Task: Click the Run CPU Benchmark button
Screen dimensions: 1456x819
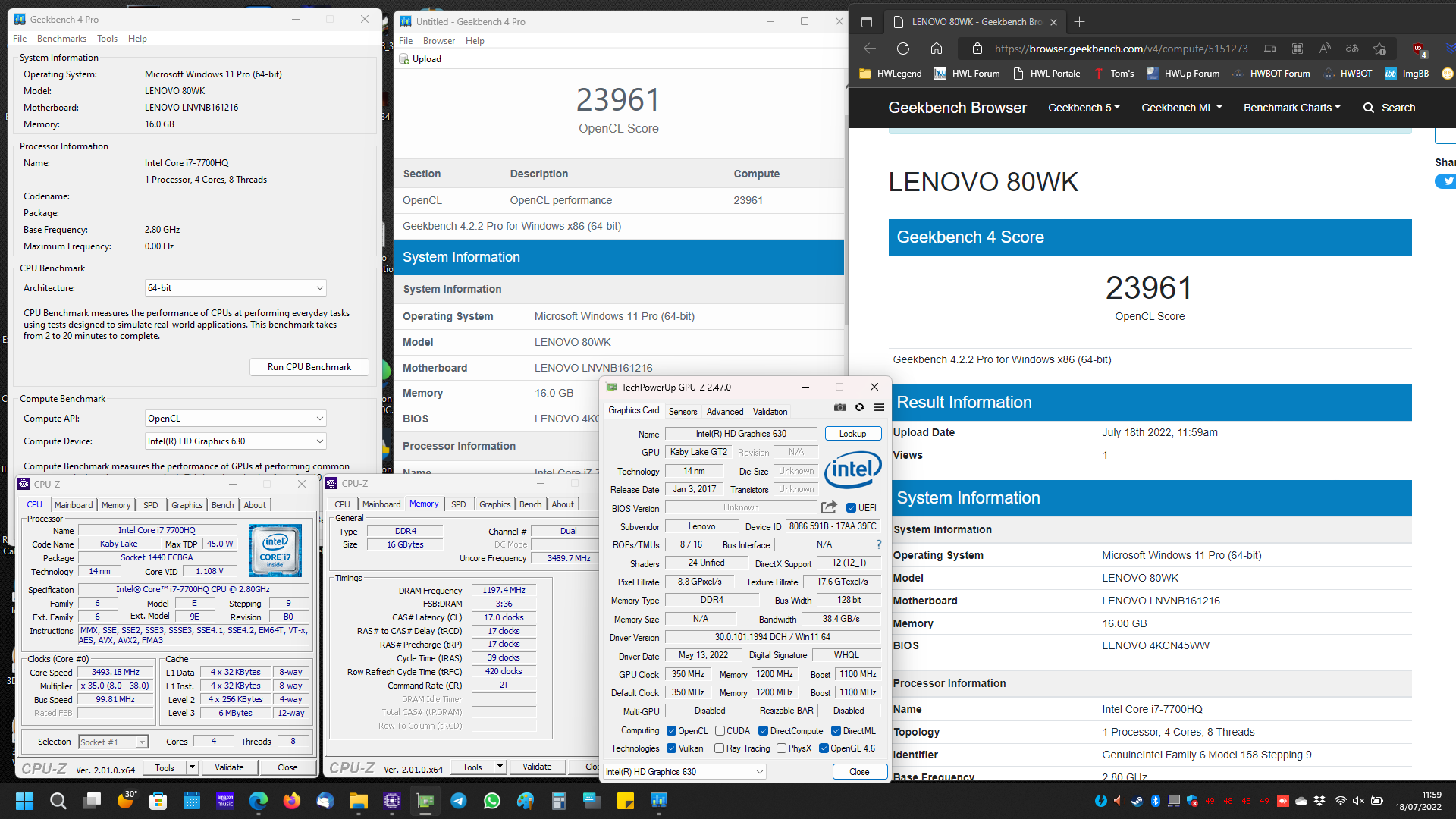Action: [x=309, y=367]
